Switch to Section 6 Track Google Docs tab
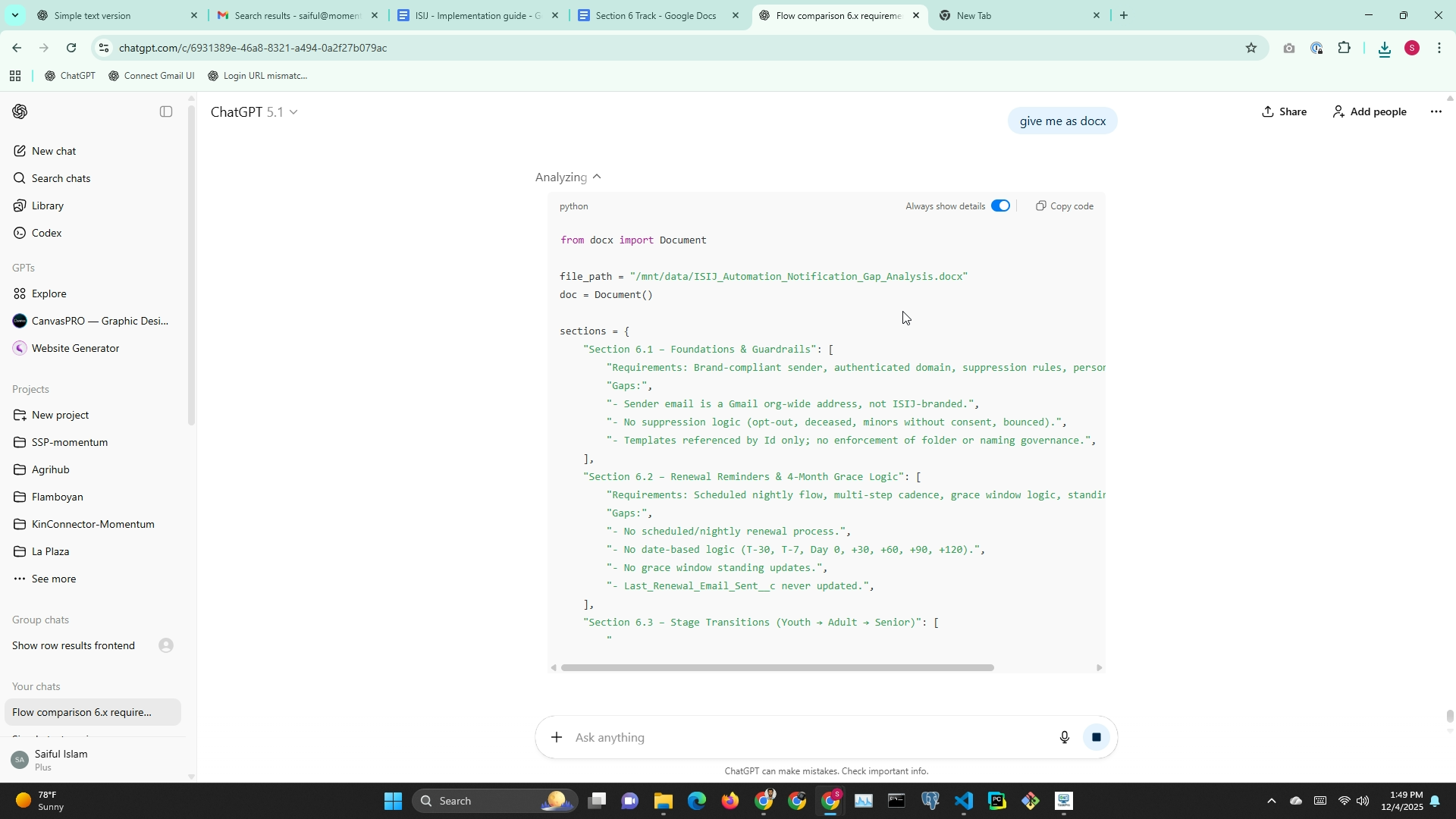 point(655,15)
